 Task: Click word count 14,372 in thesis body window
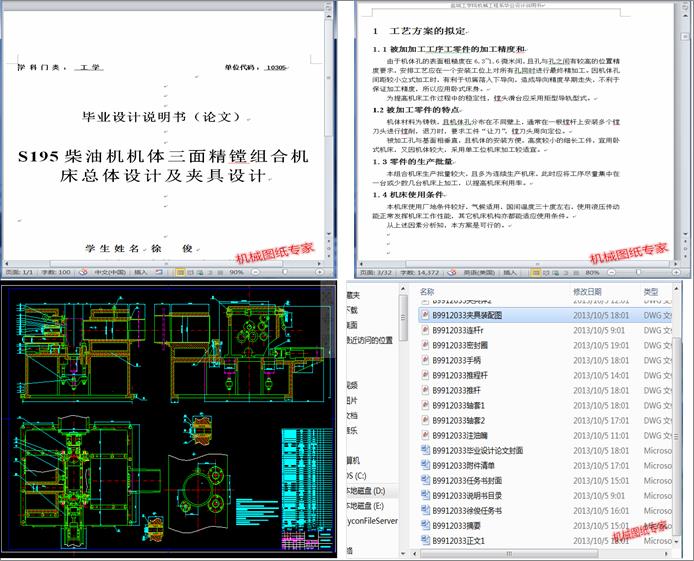(x=420, y=273)
